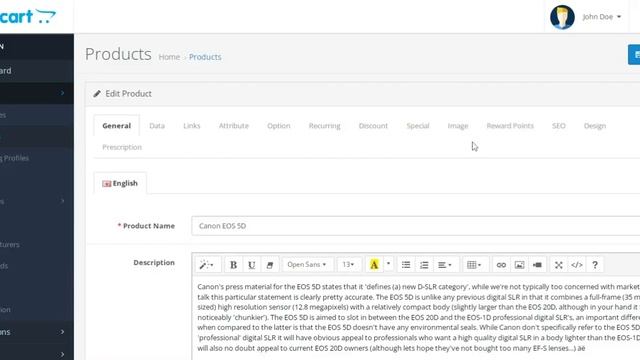Click the insert video icon

537,265
